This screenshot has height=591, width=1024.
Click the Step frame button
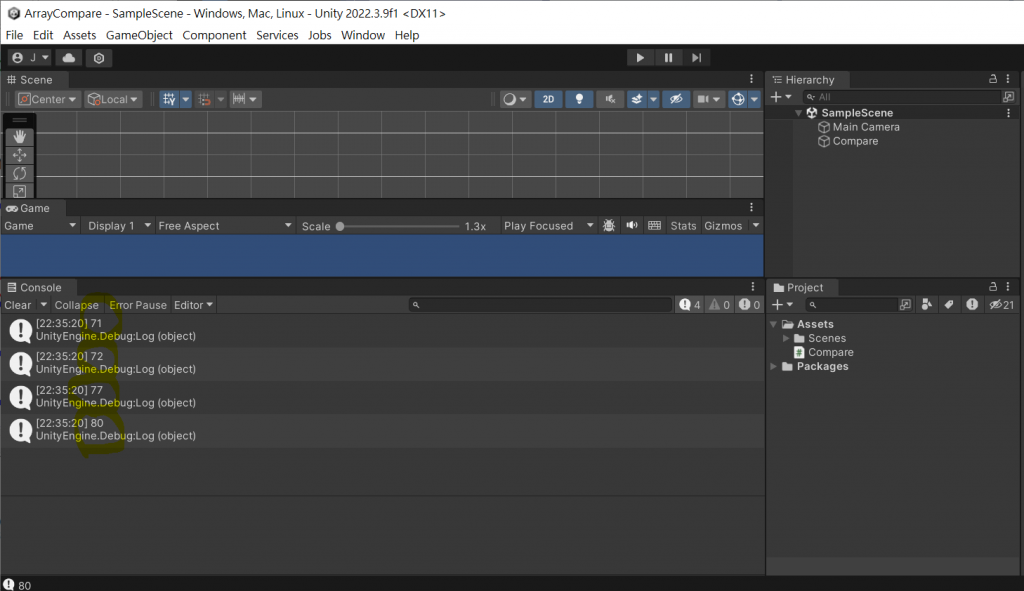click(696, 57)
